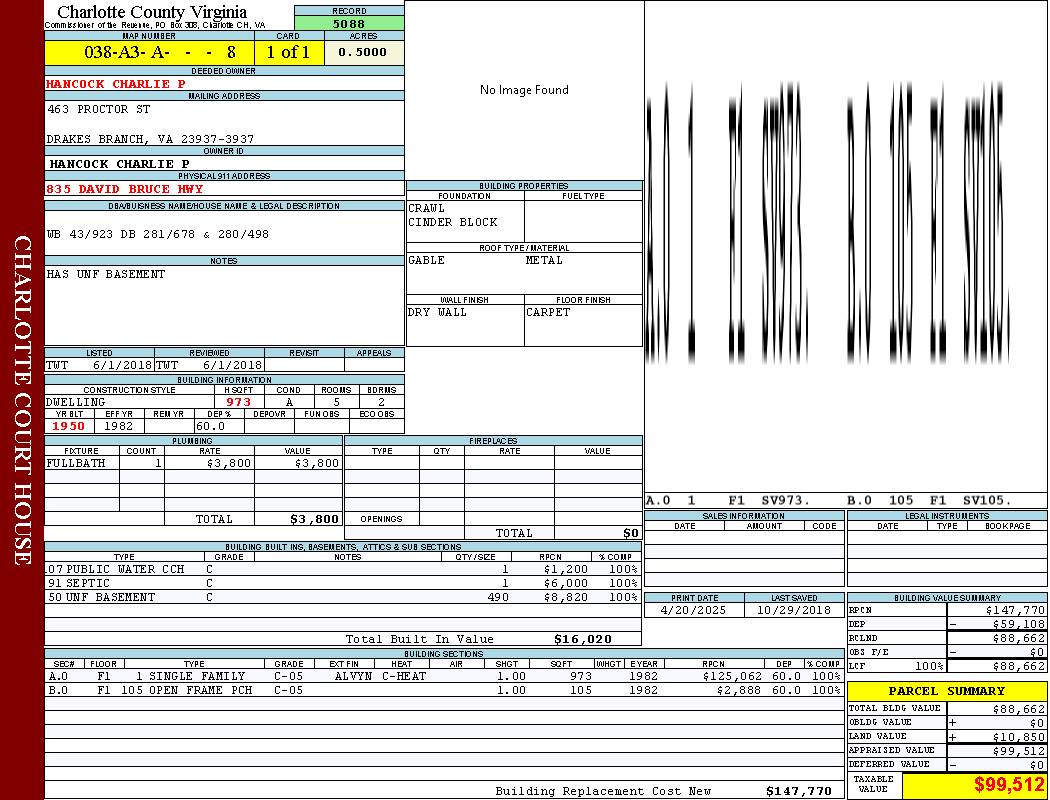Click the APPRAISED VALUE $99,512

[x=1018, y=751]
